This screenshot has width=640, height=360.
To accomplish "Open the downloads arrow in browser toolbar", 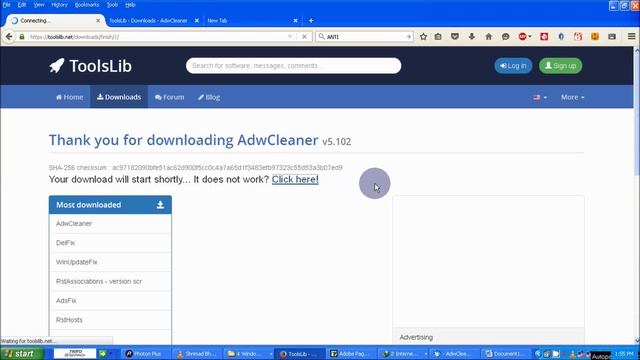I will 472,37.
